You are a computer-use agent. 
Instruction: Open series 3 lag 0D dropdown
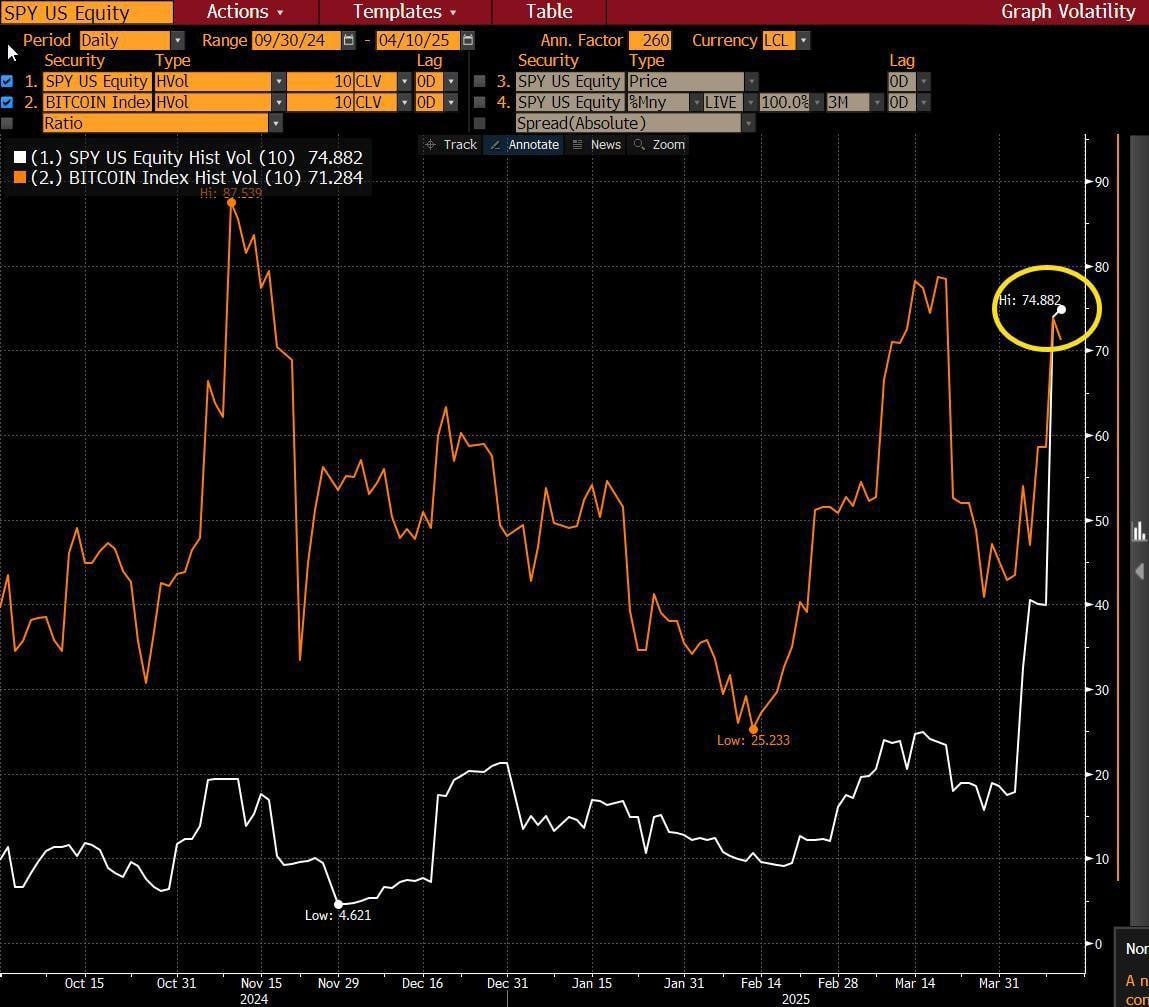tap(924, 81)
